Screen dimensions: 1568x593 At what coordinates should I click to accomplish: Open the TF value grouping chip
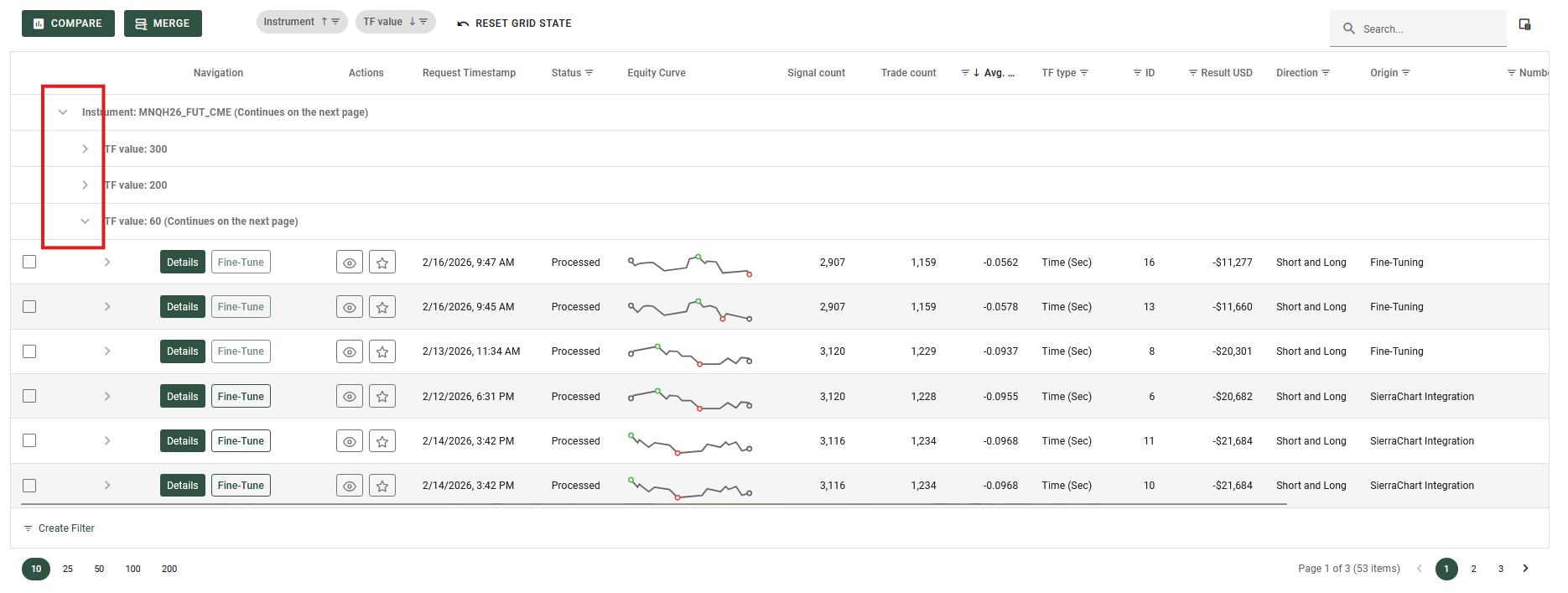tap(395, 22)
